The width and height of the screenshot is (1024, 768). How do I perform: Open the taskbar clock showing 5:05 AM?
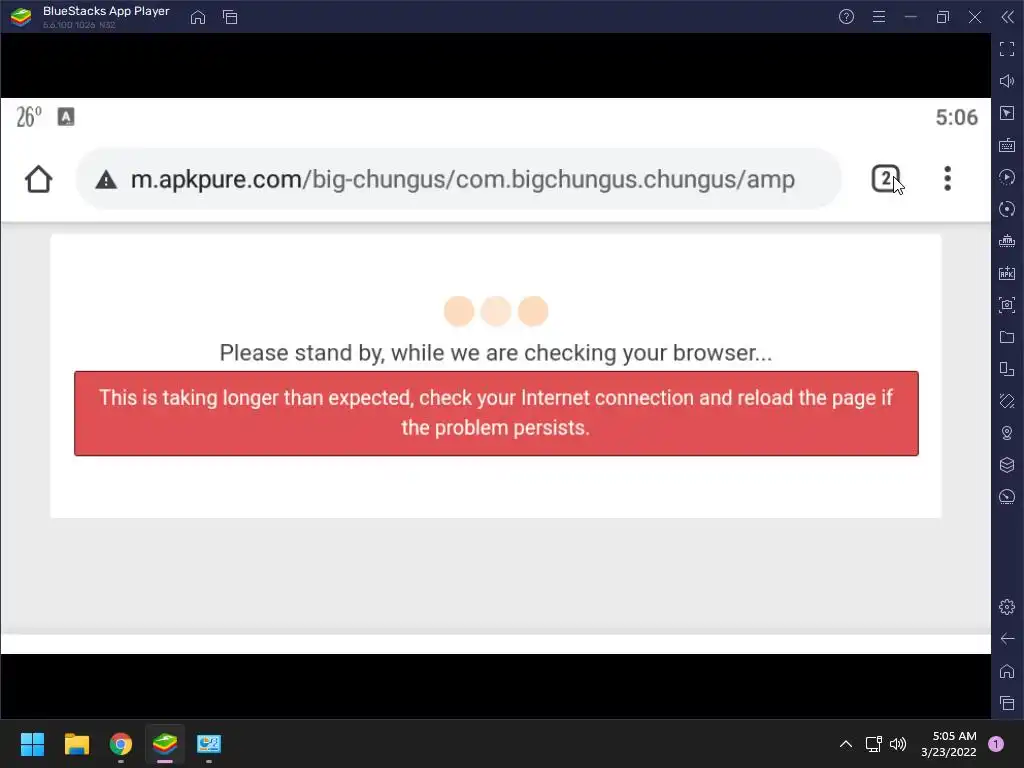coord(949,744)
